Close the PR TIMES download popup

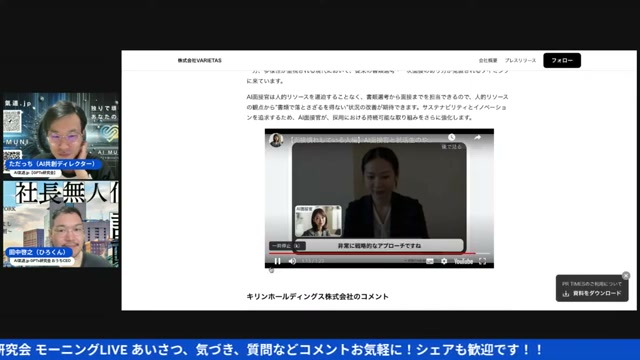click(x=626, y=276)
